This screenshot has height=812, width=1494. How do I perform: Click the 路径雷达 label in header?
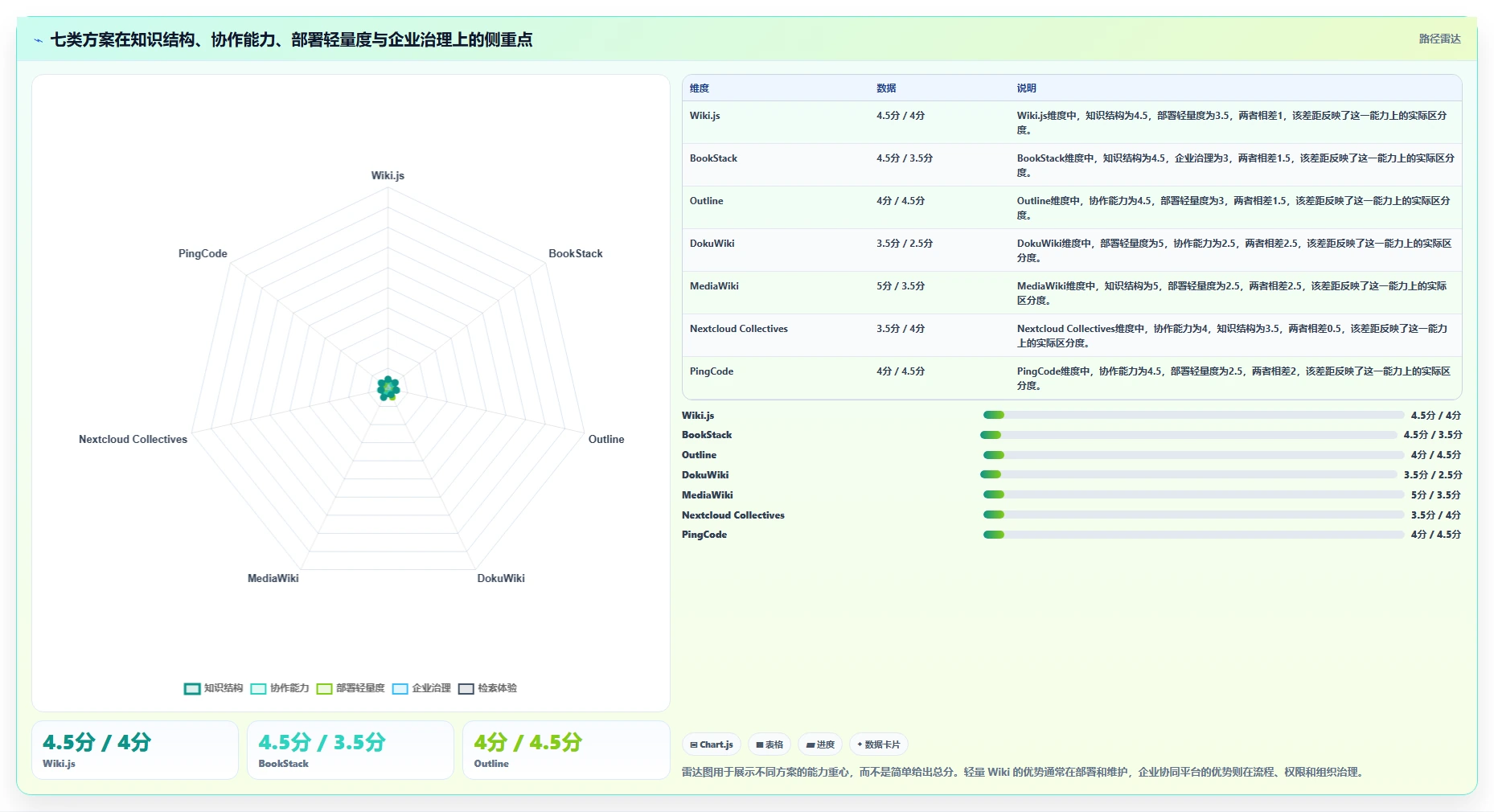click(x=1439, y=39)
